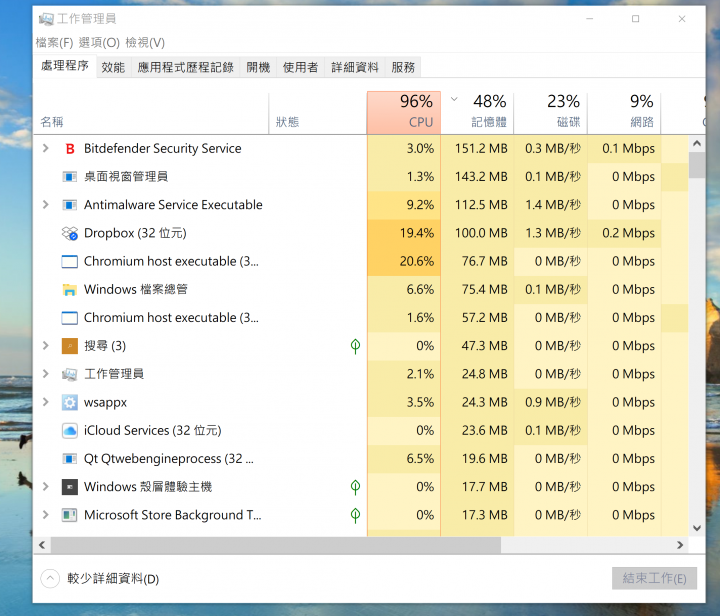This screenshot has width=720, height=616.
Task: Expand the 搜尋 (3) process group
Action: click(45, 345)
